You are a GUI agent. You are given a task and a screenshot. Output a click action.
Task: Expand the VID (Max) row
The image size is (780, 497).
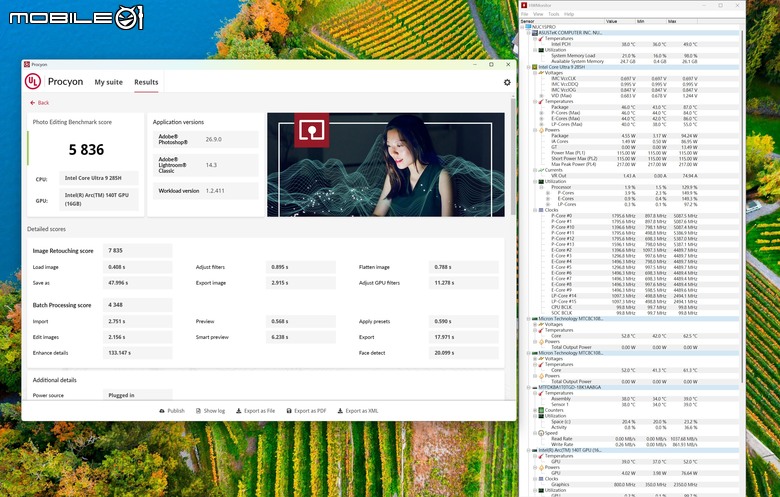pyautogui.click(x=541, y=96)
